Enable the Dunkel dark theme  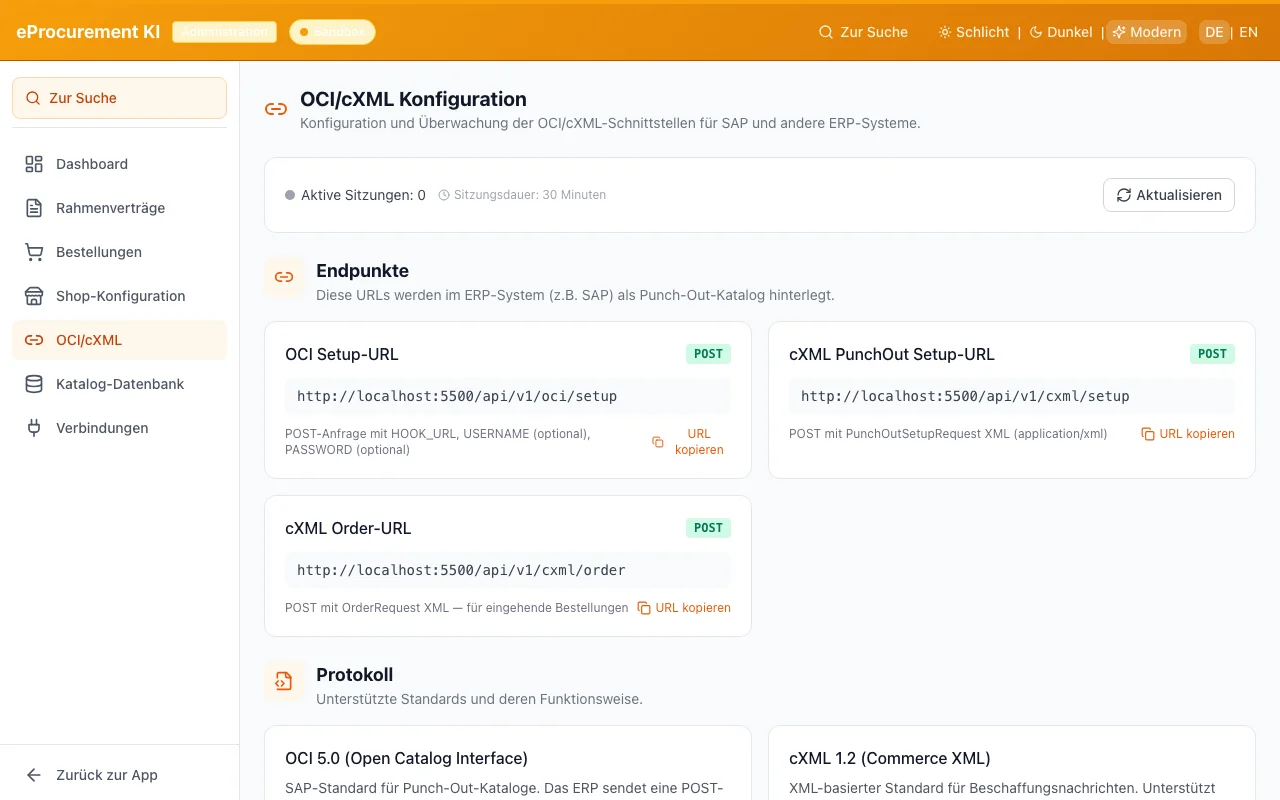coord(1060,31)
